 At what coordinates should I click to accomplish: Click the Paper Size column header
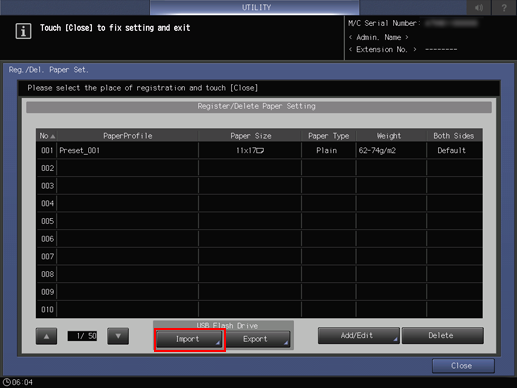pyautogui.click(x=250, y=136)
